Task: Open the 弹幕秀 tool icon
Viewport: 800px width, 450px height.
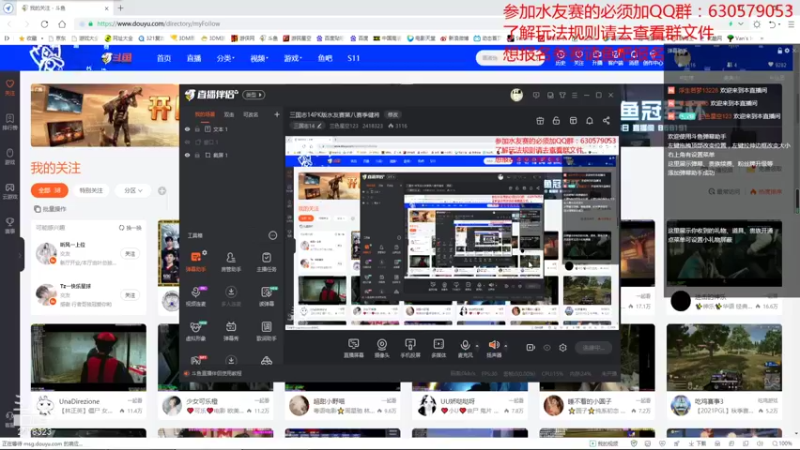Action: coord(231,327)
